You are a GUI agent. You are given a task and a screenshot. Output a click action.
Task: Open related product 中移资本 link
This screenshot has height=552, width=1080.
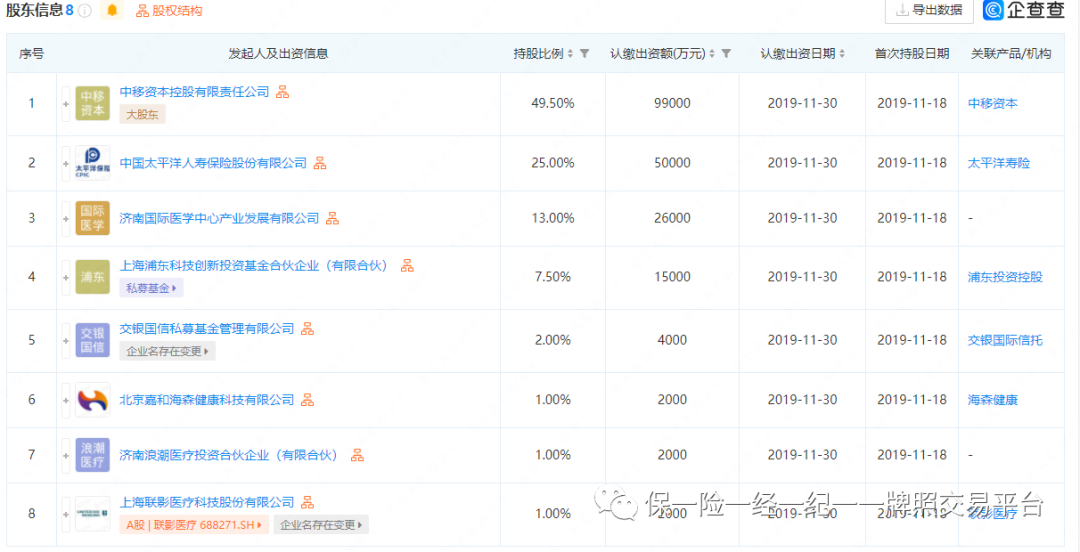pos(993,104)
